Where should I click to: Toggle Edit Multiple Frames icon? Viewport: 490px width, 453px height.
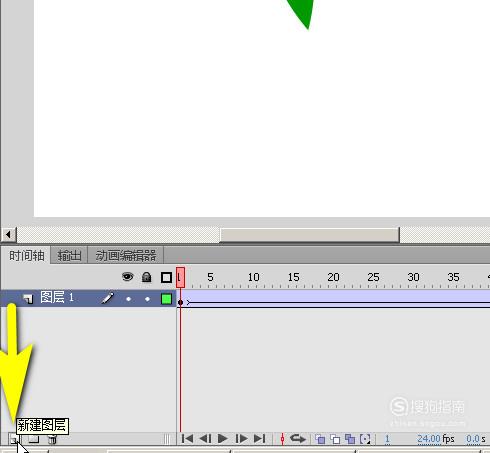[350, 439]
